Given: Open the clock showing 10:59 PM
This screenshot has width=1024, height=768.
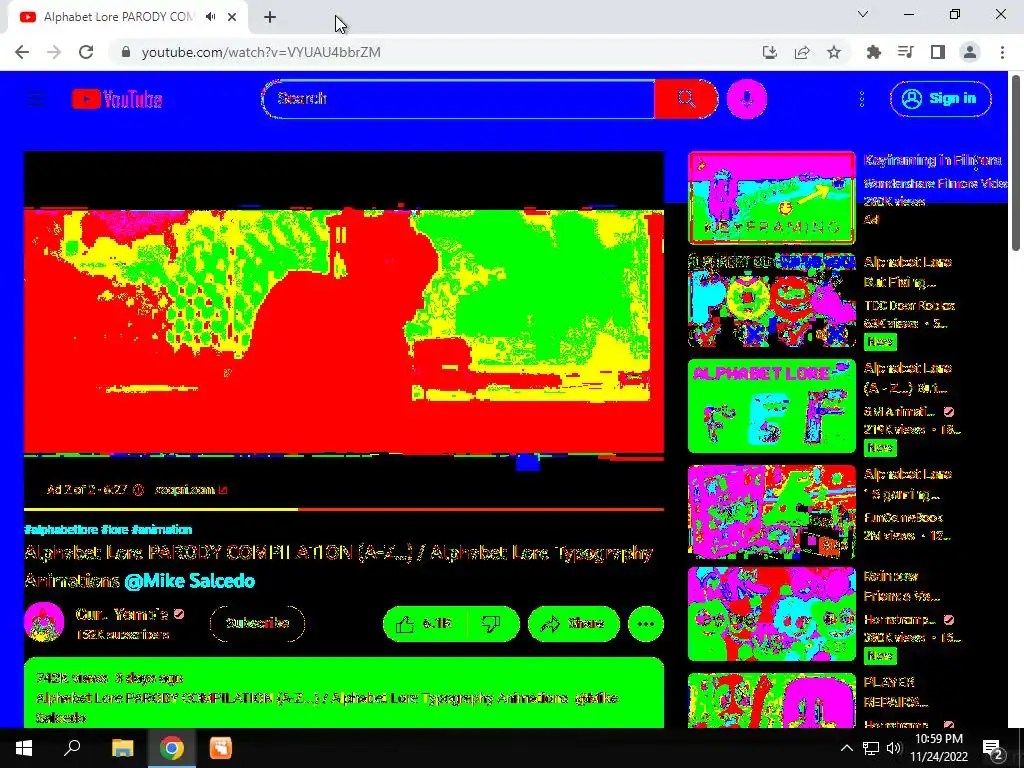Looking at the screenshot, I should pos(938,748).
